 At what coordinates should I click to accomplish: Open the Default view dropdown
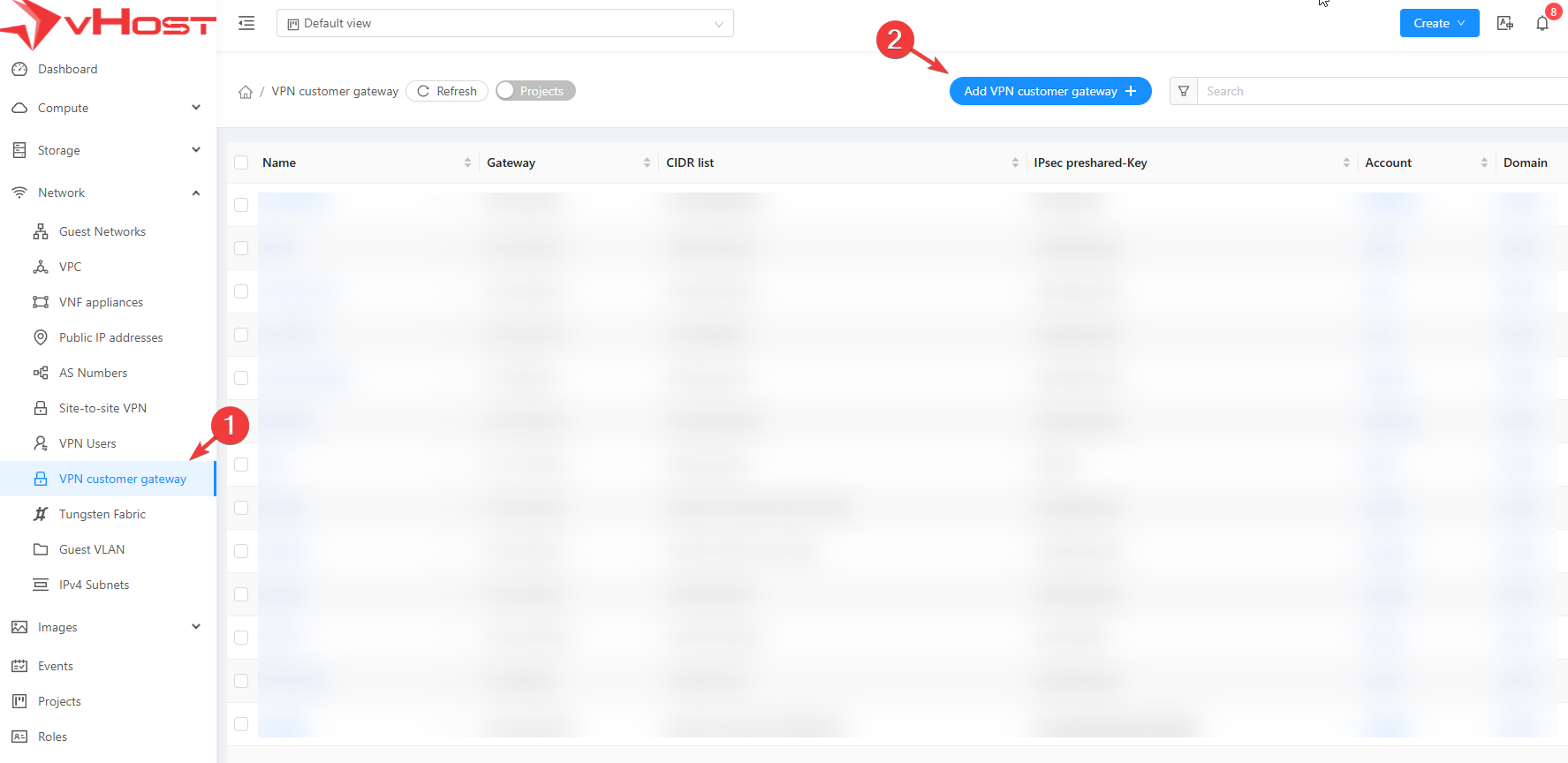(x=504, y=23)
